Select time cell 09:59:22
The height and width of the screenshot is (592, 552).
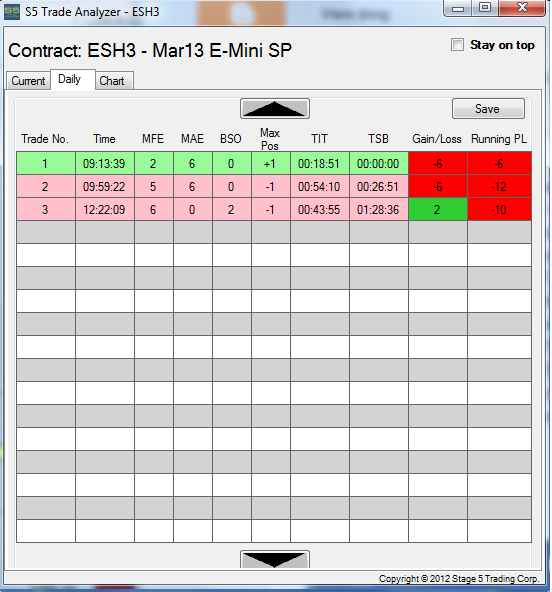[x=105, y=187]
